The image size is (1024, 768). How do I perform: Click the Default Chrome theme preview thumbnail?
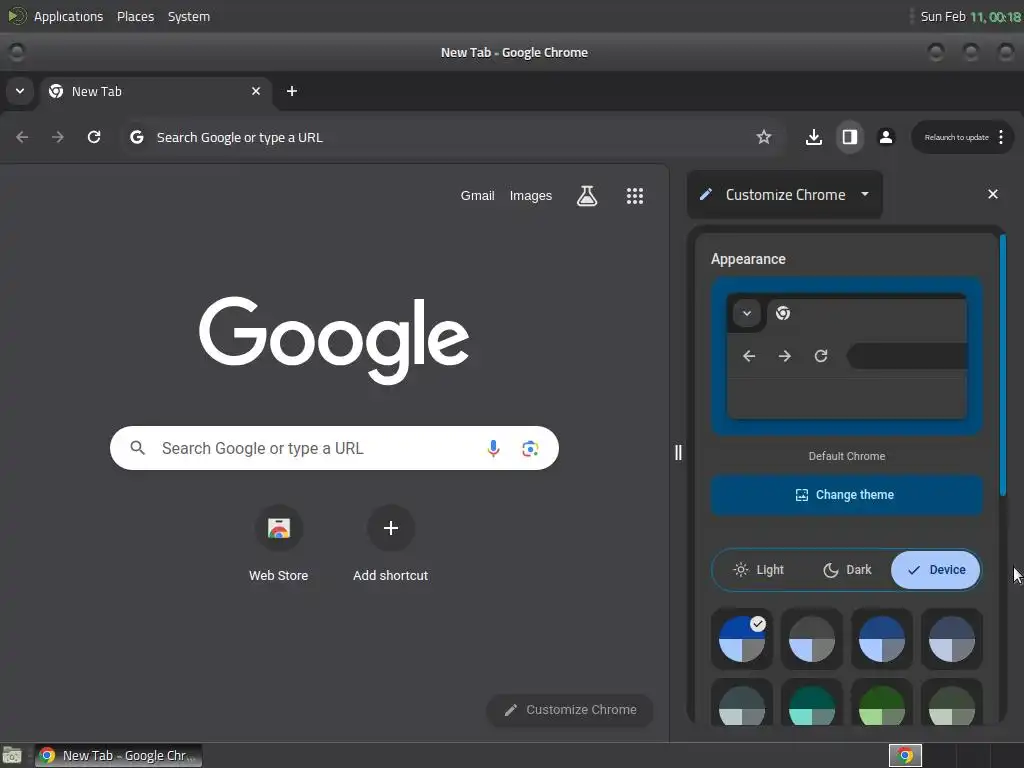click(846, 357)
